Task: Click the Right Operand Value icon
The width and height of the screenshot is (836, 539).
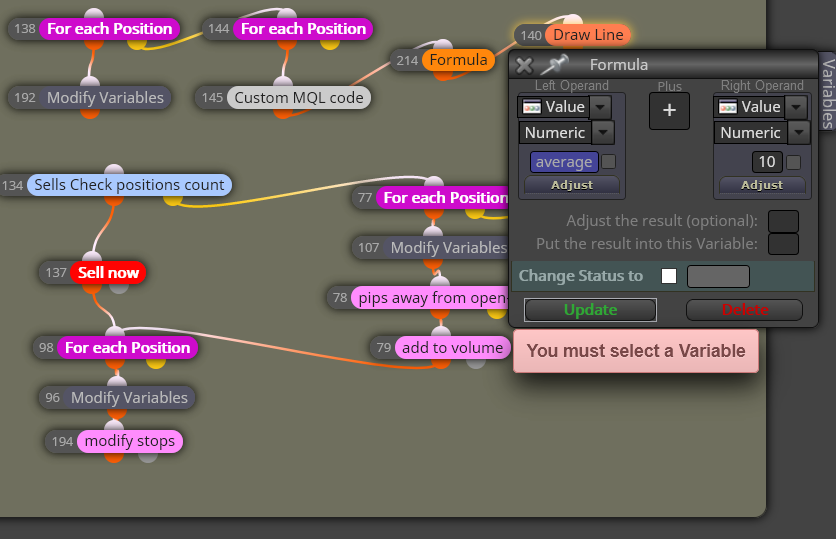Action: [728, 107]
